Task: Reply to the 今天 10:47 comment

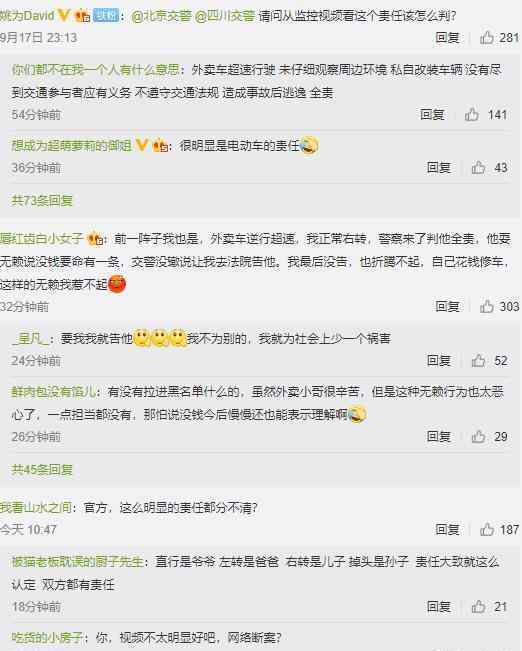Action: (x=447, y=529)
